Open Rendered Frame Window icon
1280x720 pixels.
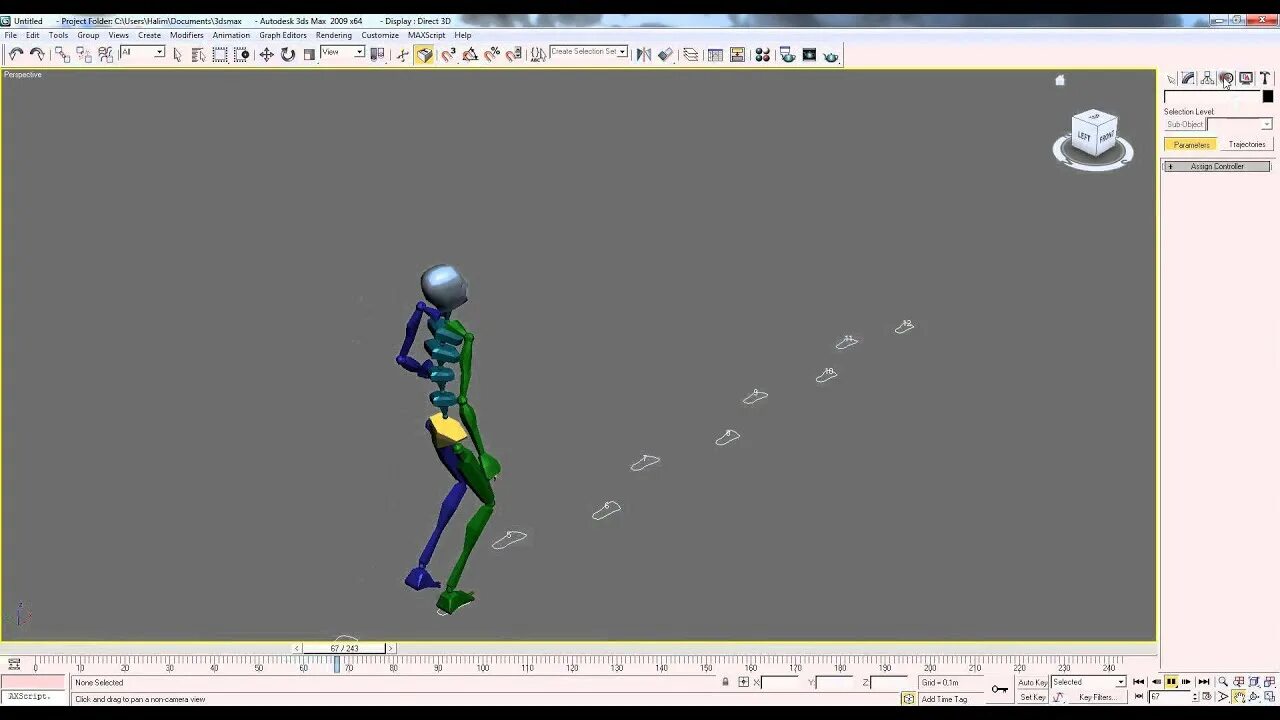pos(809,55)
